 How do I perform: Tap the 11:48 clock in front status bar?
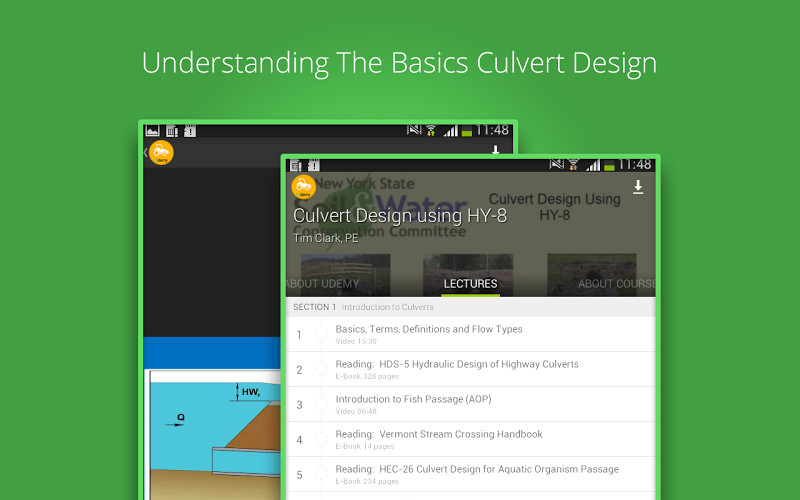point(635,164)
